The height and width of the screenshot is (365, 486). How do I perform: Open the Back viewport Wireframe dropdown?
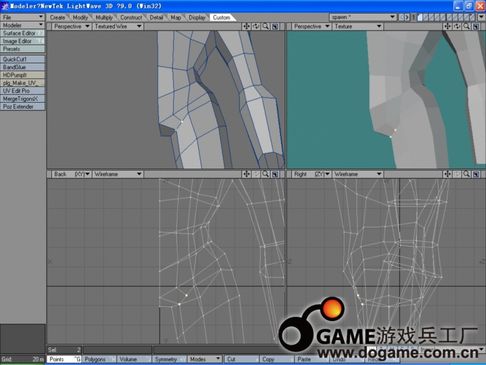click(x=118, y=174)
